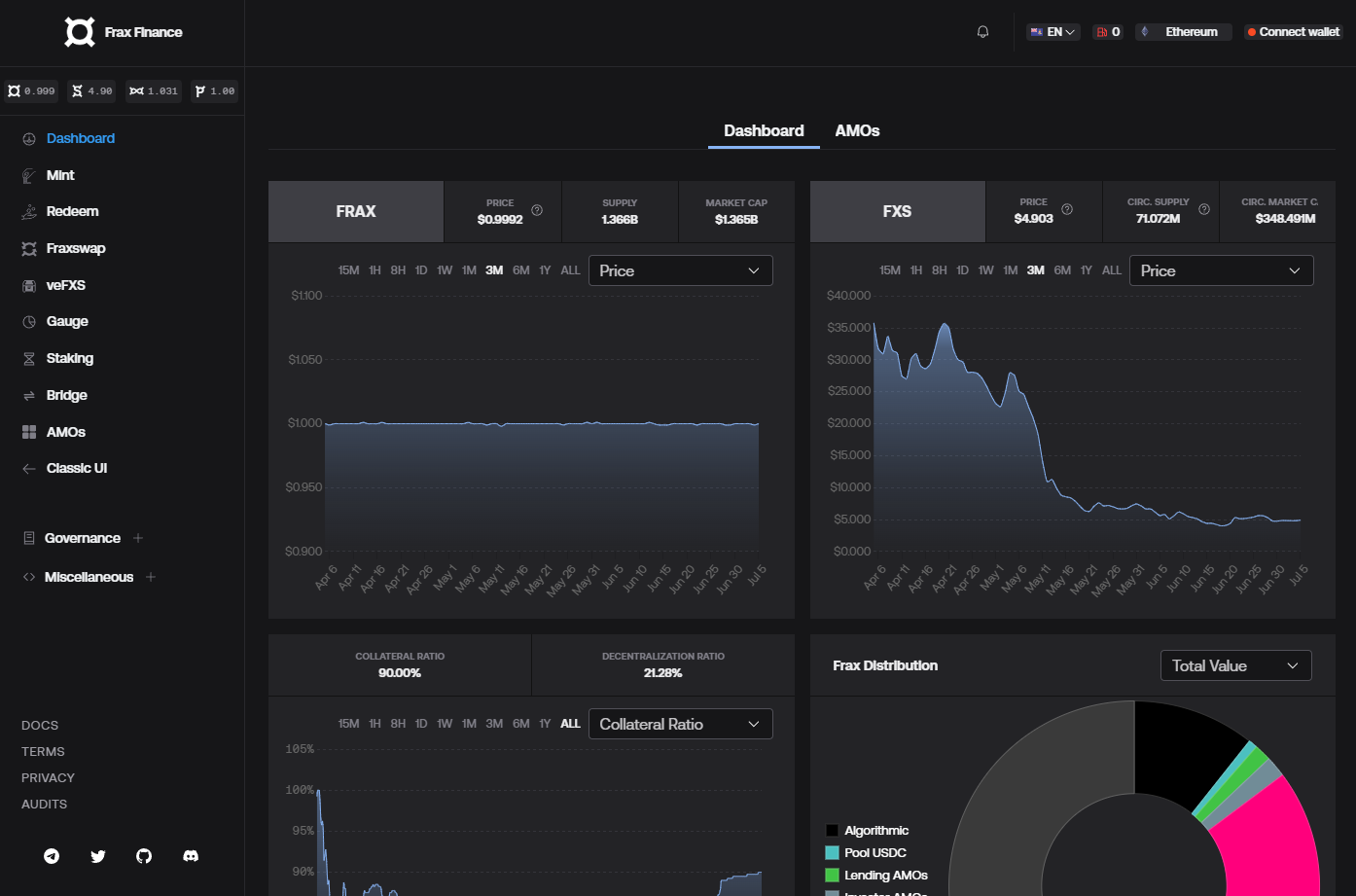Open the AUDITS link
The height and width of the screenshot is (896, 1356).
pos(45,805)
